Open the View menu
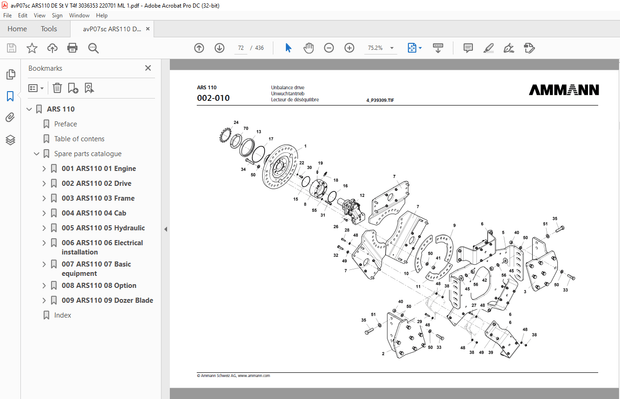 point(40,15)
